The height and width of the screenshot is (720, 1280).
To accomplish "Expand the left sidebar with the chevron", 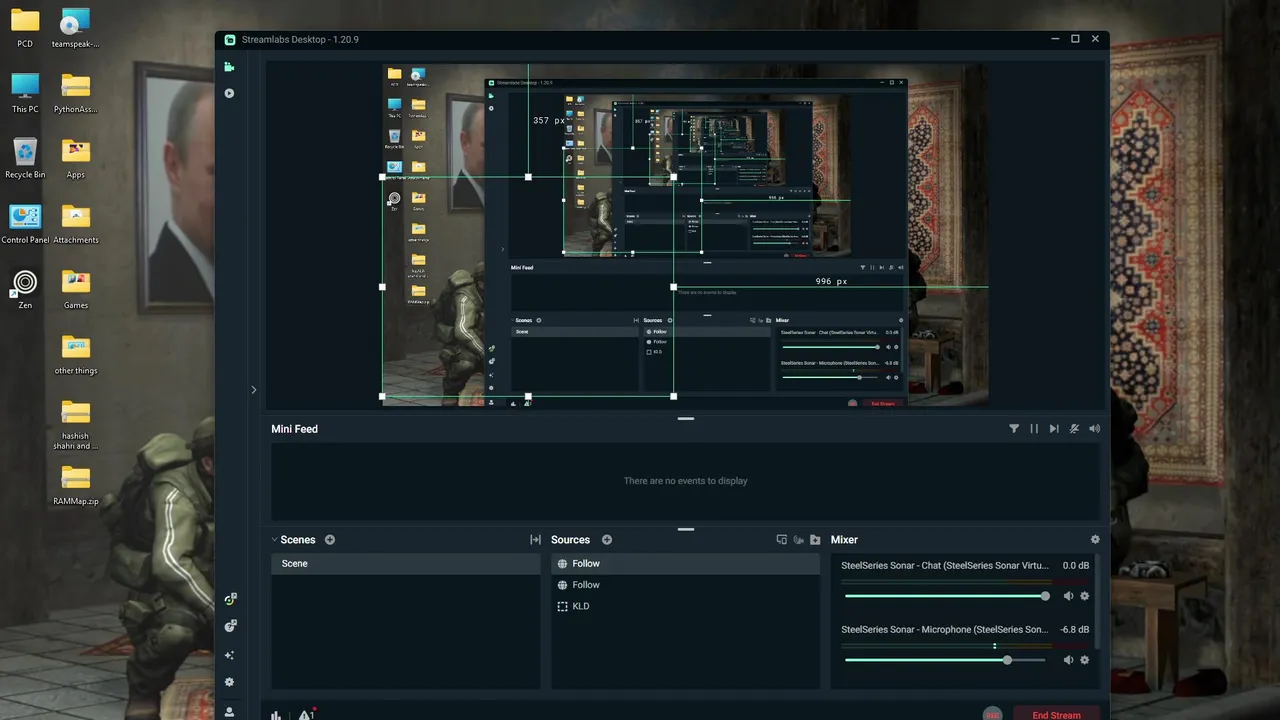I will click(253, 390).
